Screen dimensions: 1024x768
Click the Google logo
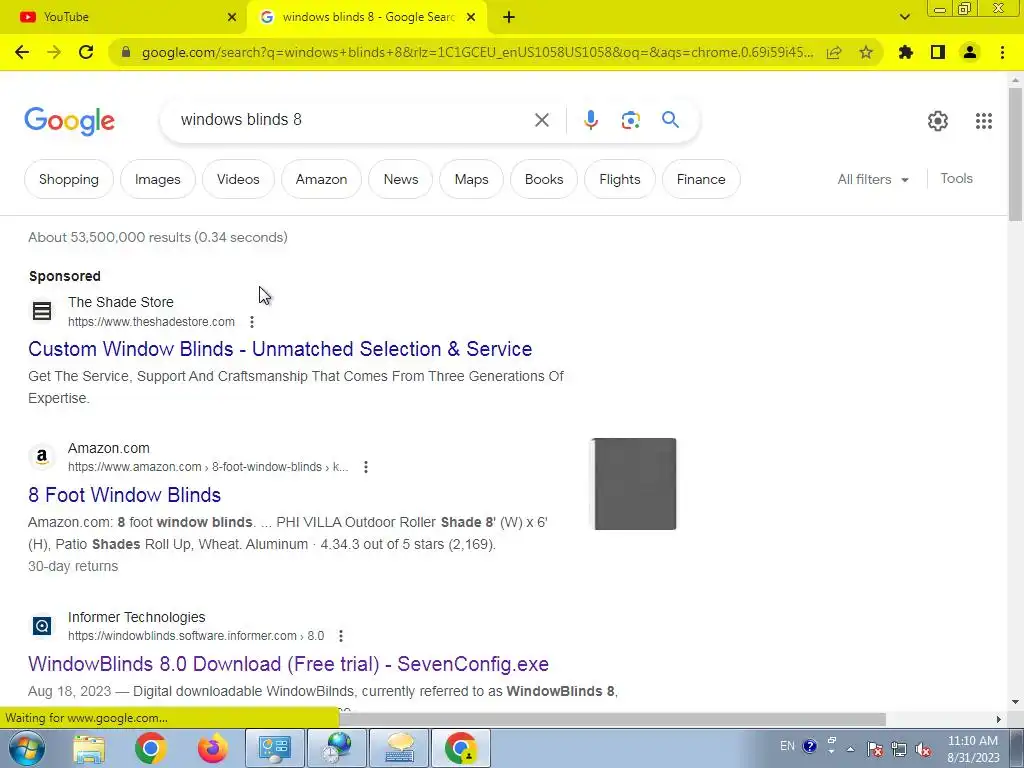(69, 121)
